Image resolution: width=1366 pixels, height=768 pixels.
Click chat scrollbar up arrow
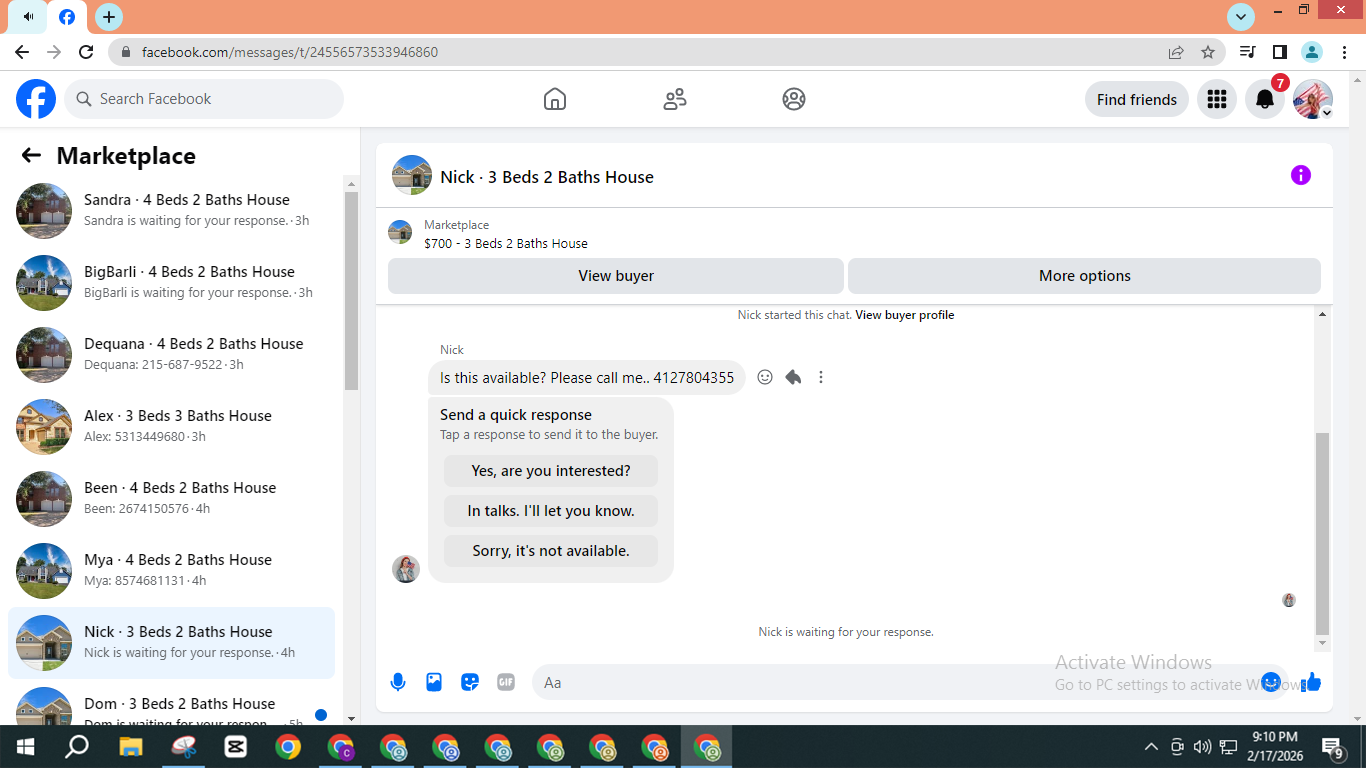coord(1323,314)
